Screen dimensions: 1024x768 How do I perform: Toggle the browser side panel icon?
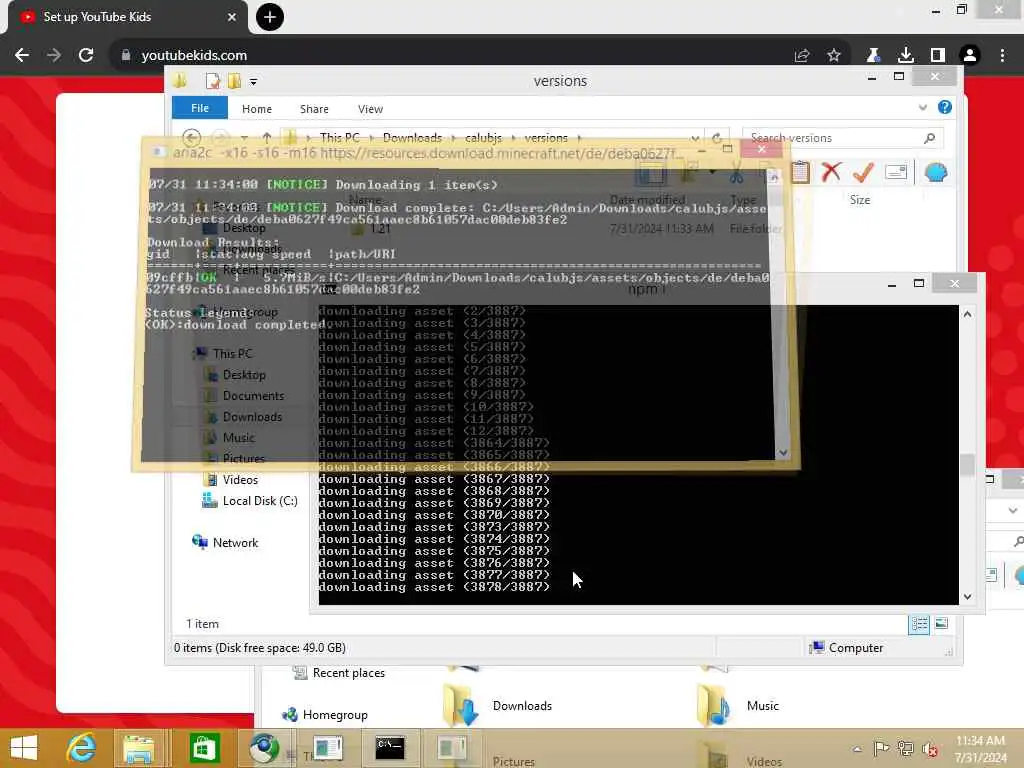click(x=938, y=56)
